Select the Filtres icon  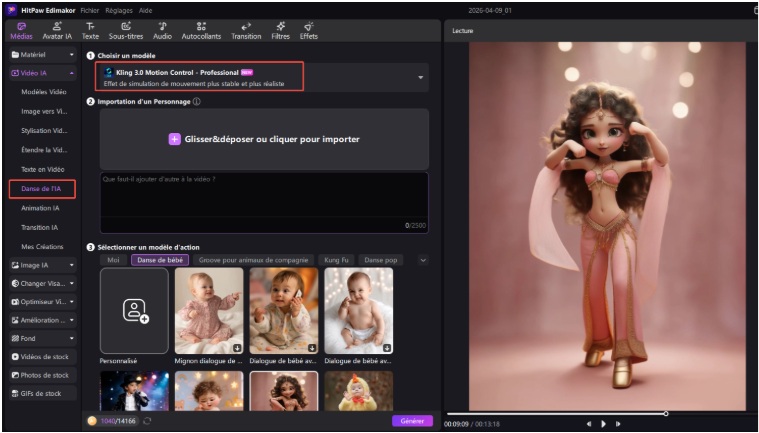coord(281,25)
